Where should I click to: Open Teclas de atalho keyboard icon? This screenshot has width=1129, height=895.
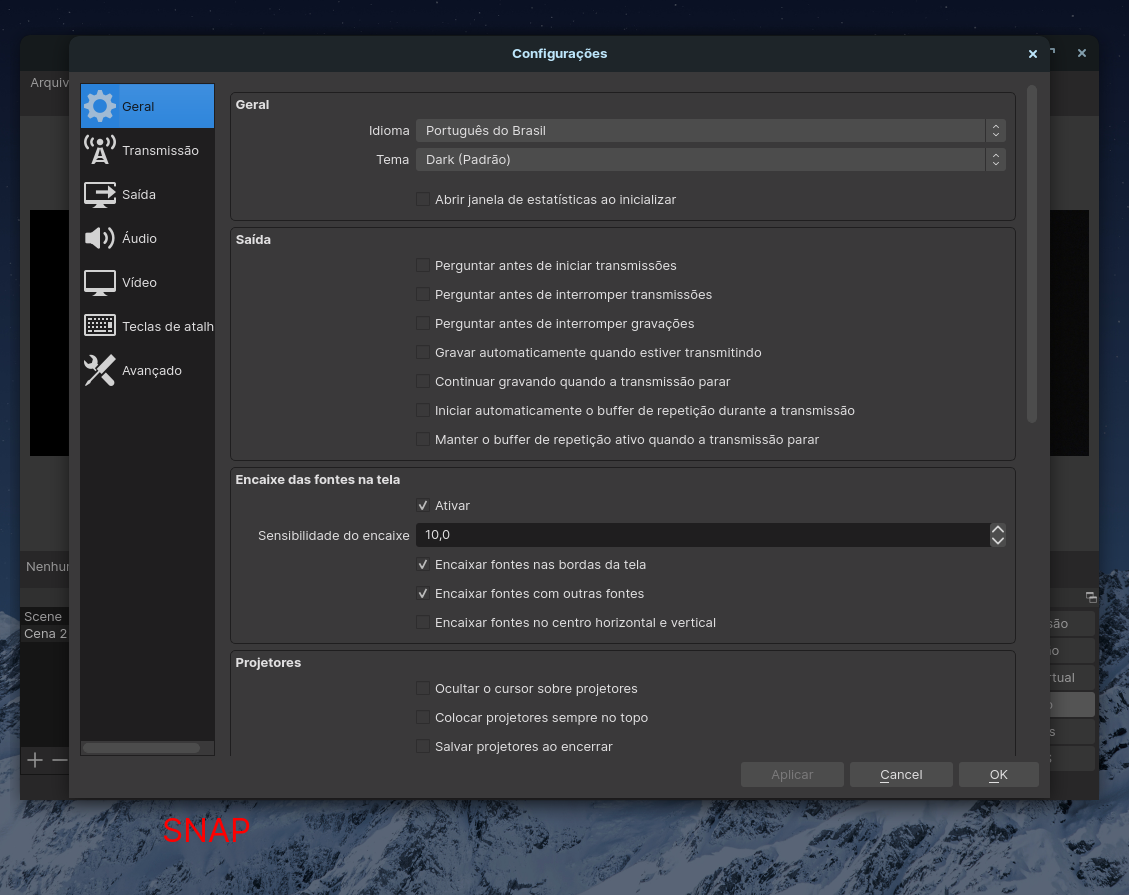pos(99,325)
